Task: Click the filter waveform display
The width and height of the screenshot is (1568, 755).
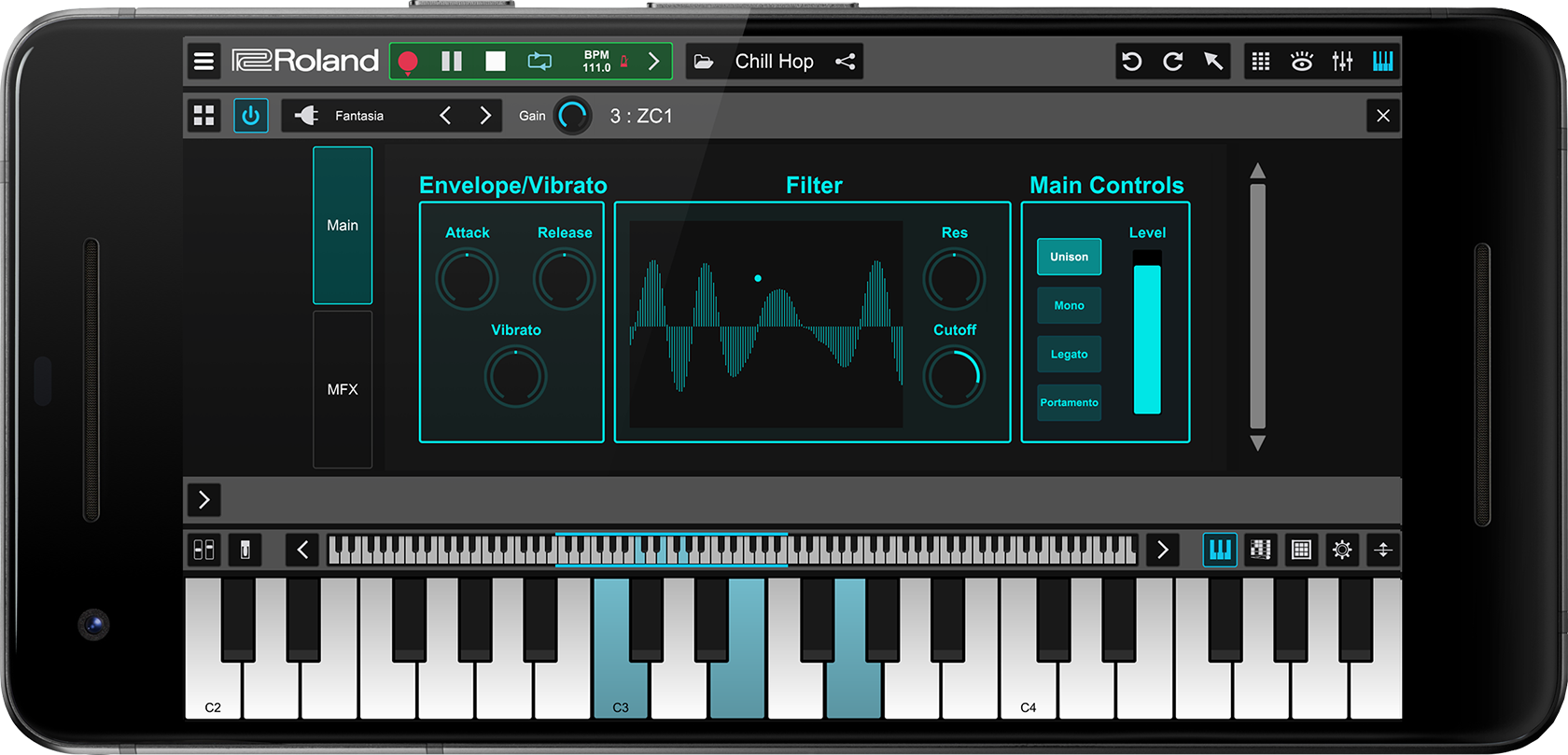Action: click(766, 324)
